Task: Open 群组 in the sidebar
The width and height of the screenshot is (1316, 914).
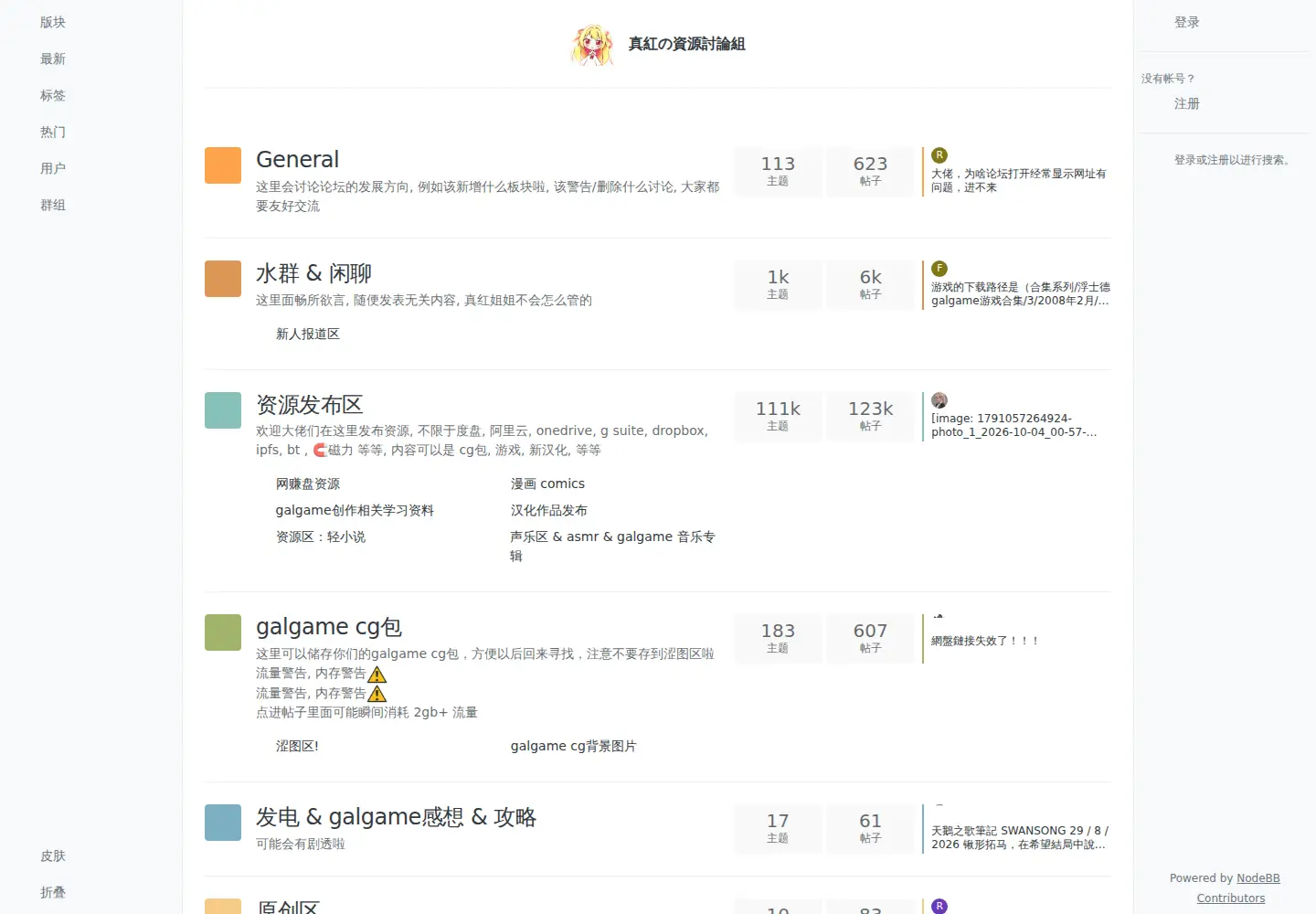Action: (53, 205)
